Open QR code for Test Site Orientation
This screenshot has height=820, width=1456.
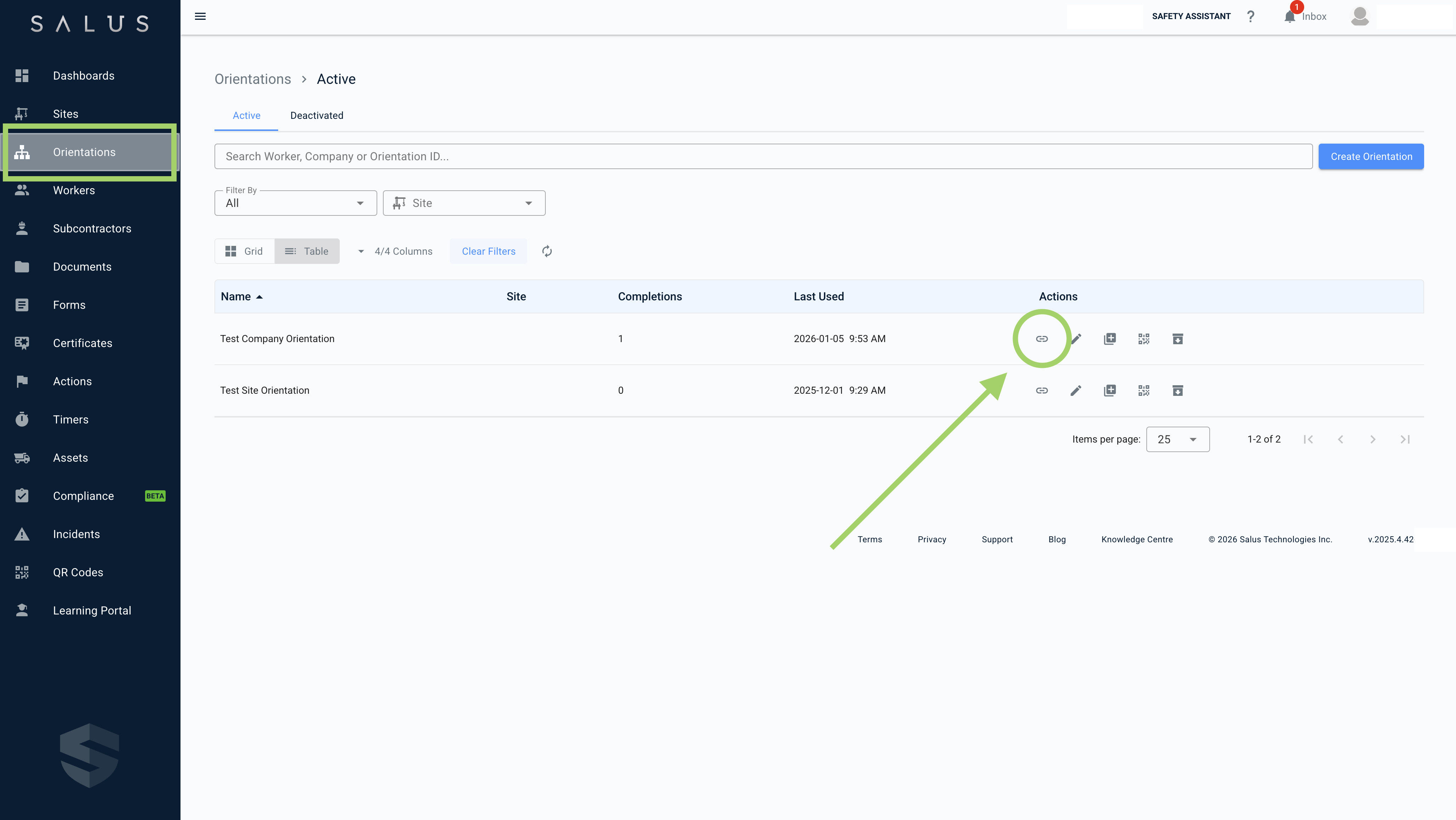1143,391
